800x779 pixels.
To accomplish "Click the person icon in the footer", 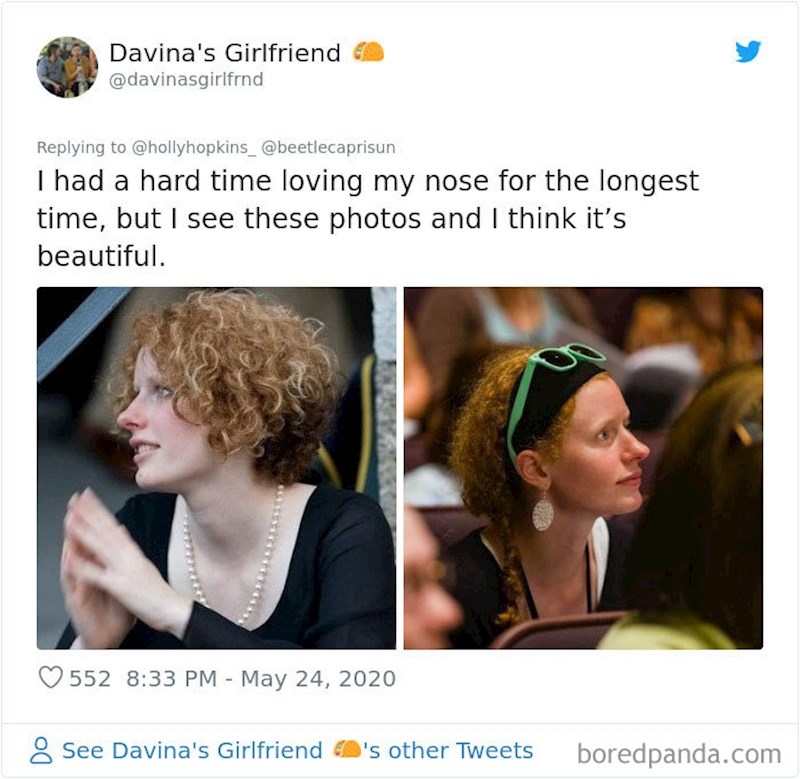I will point(44,751).
